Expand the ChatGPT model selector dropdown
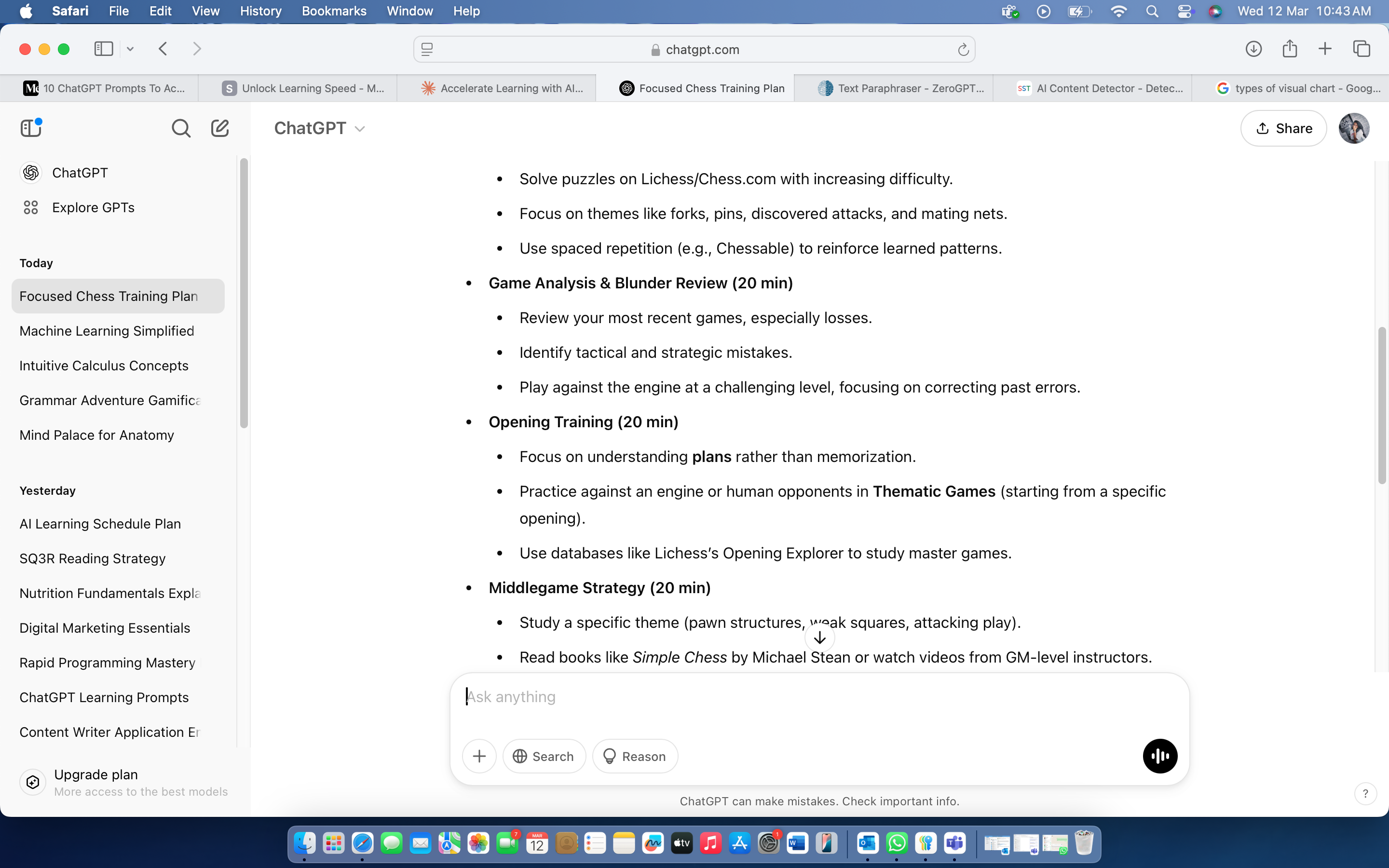 pyautogui.click(x=319, y=128)
